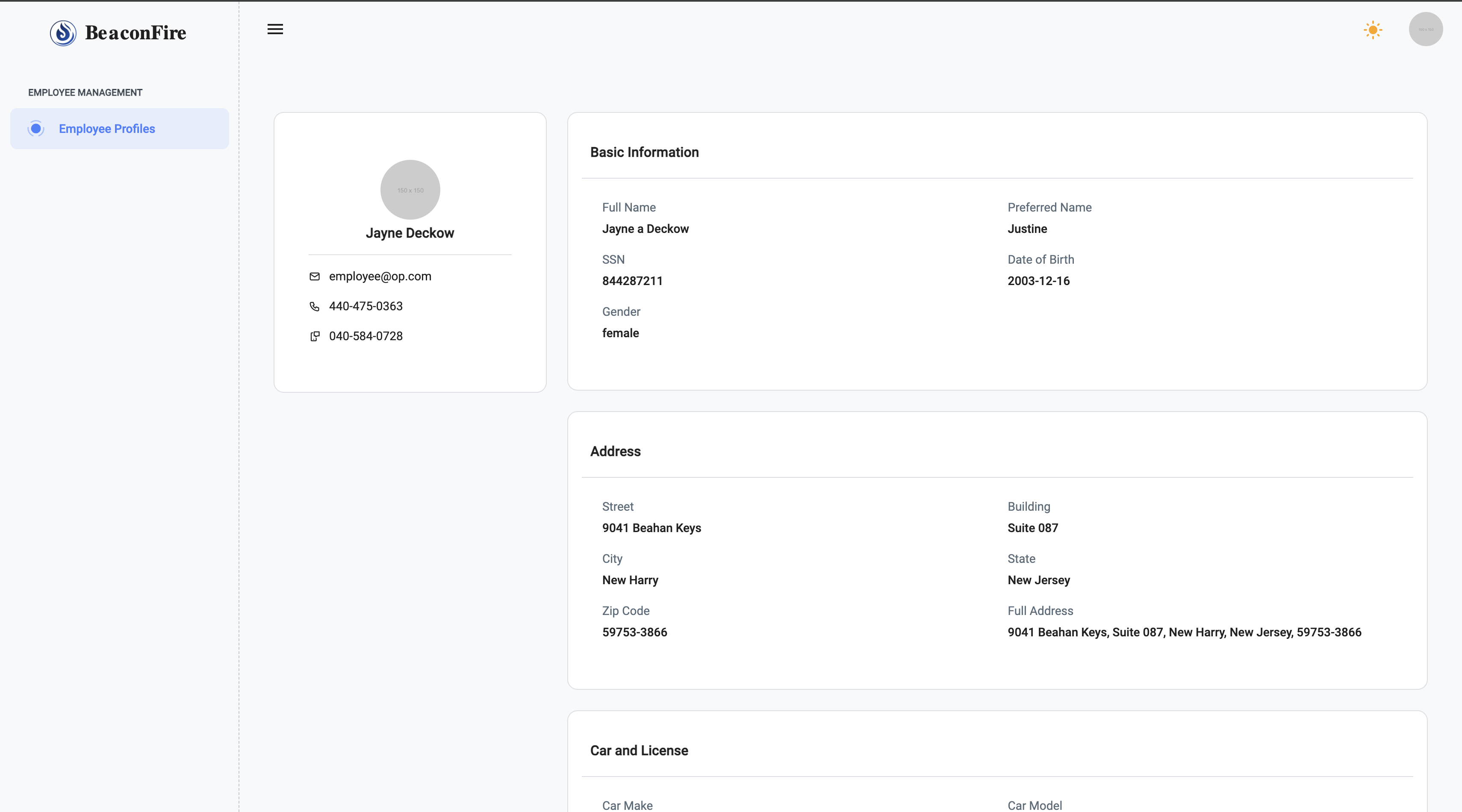
Task: Click the email envelope icon
Action: (315, 277)
